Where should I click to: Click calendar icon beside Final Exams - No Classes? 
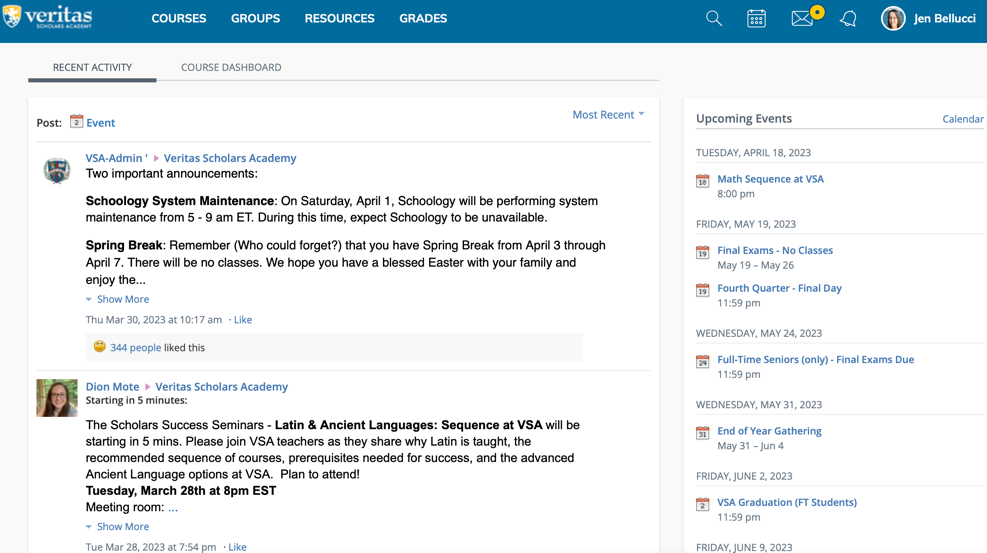point(702,252)
